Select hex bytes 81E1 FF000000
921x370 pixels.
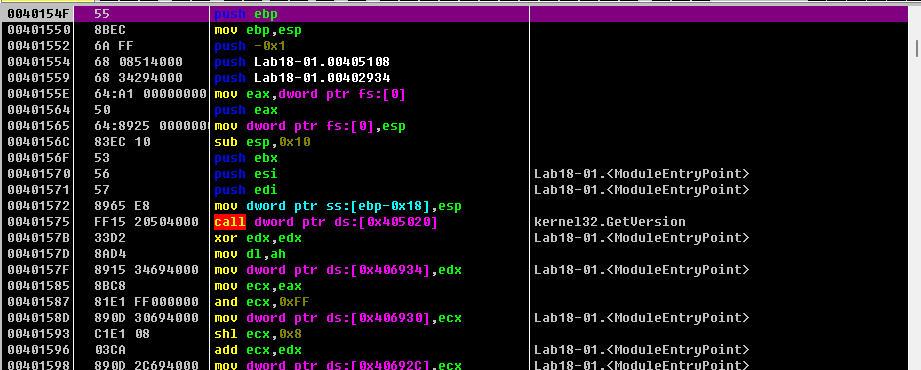[146, 302]
